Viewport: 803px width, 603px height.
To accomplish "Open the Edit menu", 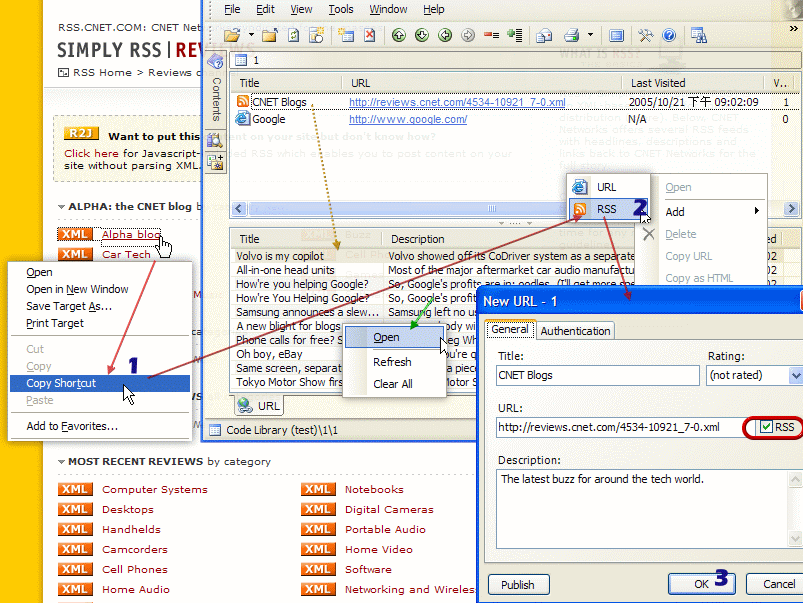I will (x=265, y=9).
